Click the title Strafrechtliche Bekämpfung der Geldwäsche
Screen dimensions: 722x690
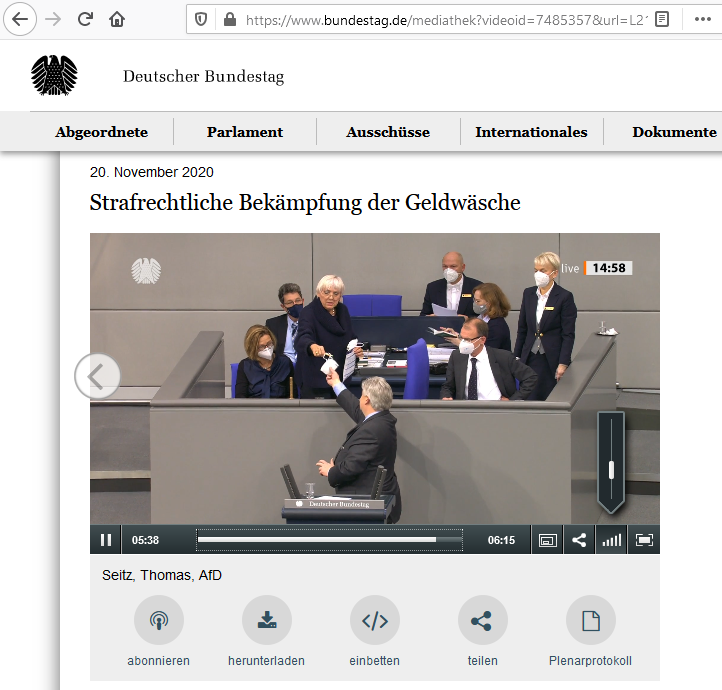305,203
